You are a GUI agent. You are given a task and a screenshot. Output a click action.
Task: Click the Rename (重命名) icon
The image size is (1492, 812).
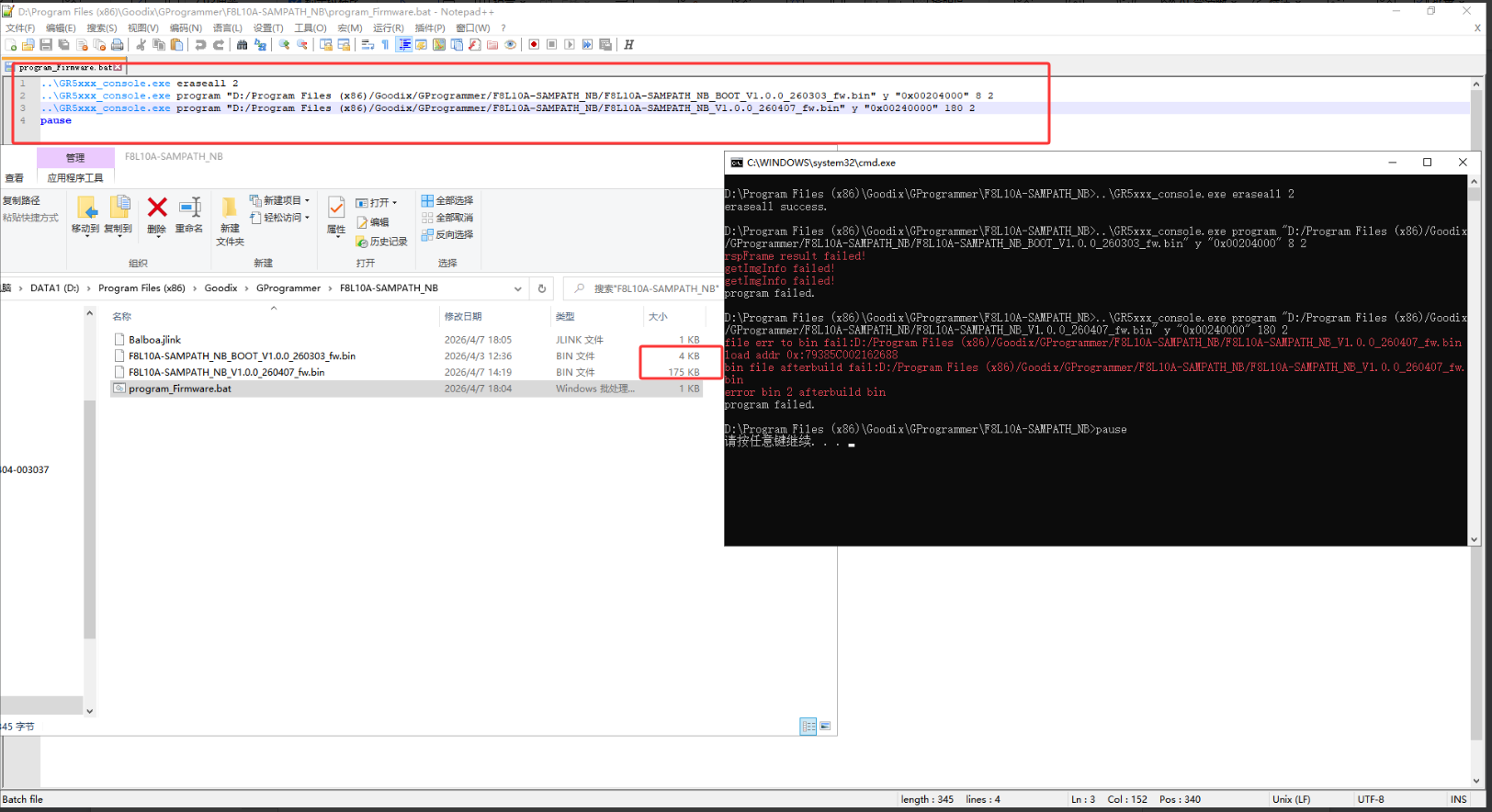[x=189, y=215]
